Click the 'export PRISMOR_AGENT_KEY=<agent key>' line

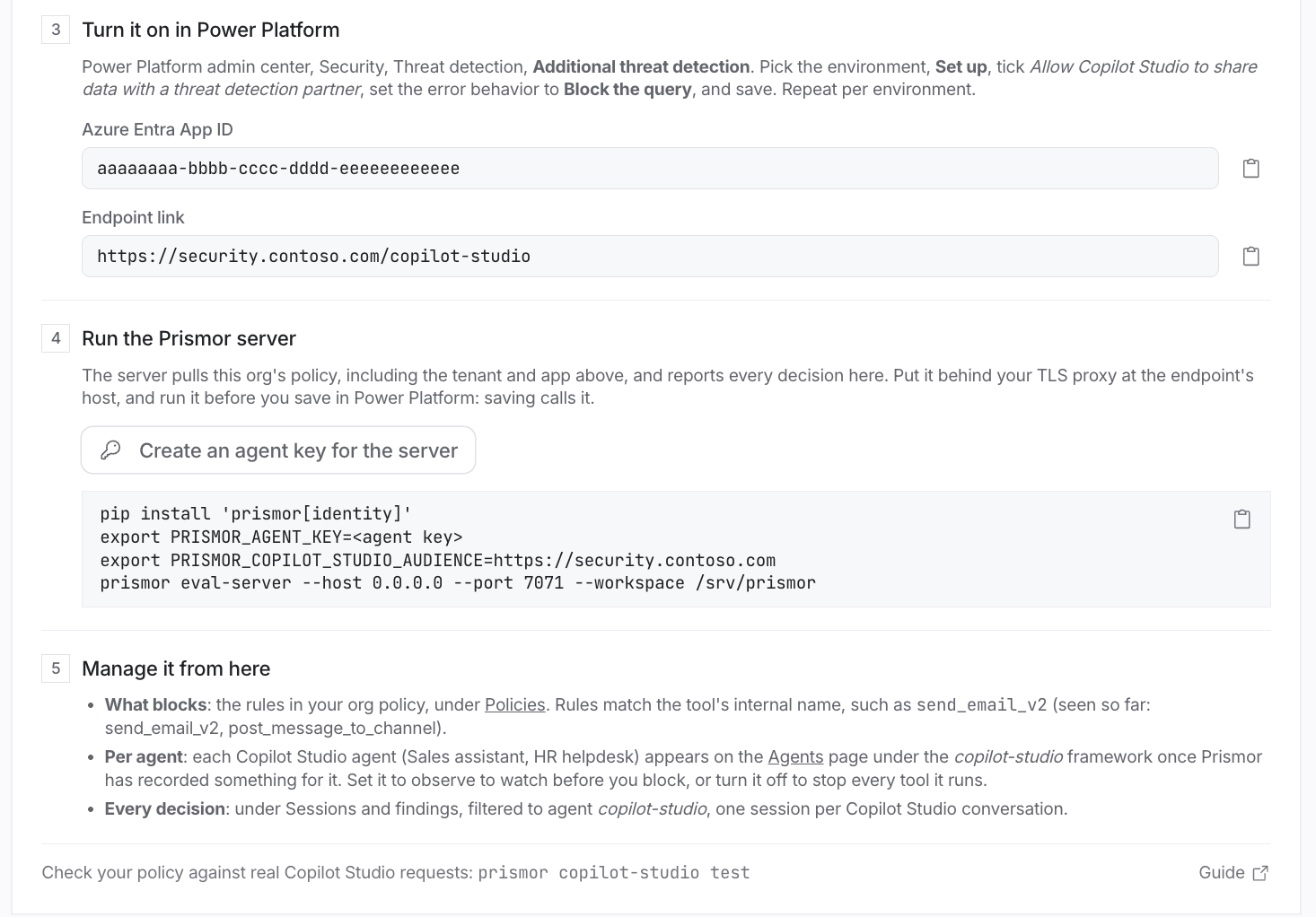(x=281, y=537)
